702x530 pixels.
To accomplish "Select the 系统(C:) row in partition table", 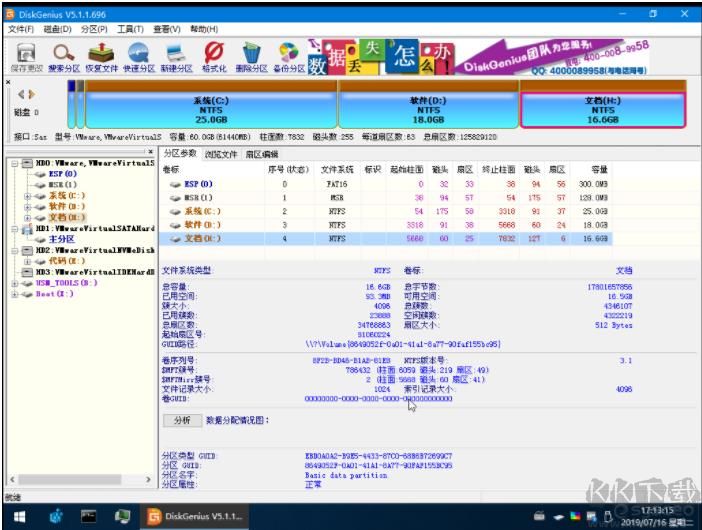I will [x=386, y=211].
